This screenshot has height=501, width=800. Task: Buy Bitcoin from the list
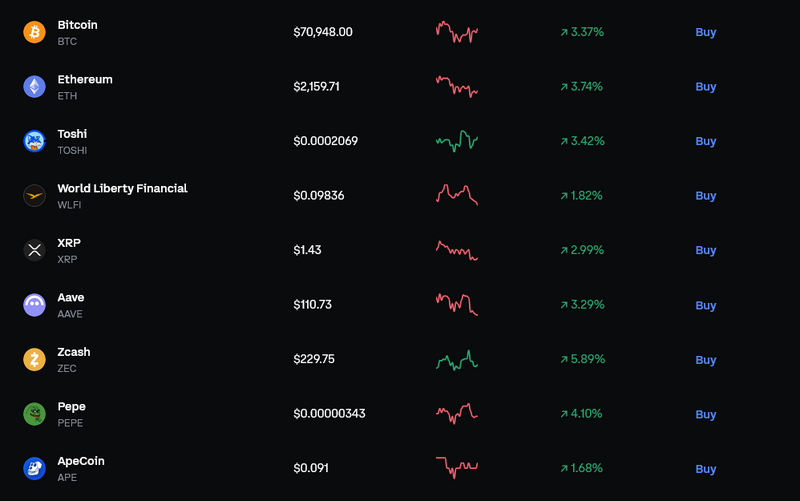pos(706,32)
